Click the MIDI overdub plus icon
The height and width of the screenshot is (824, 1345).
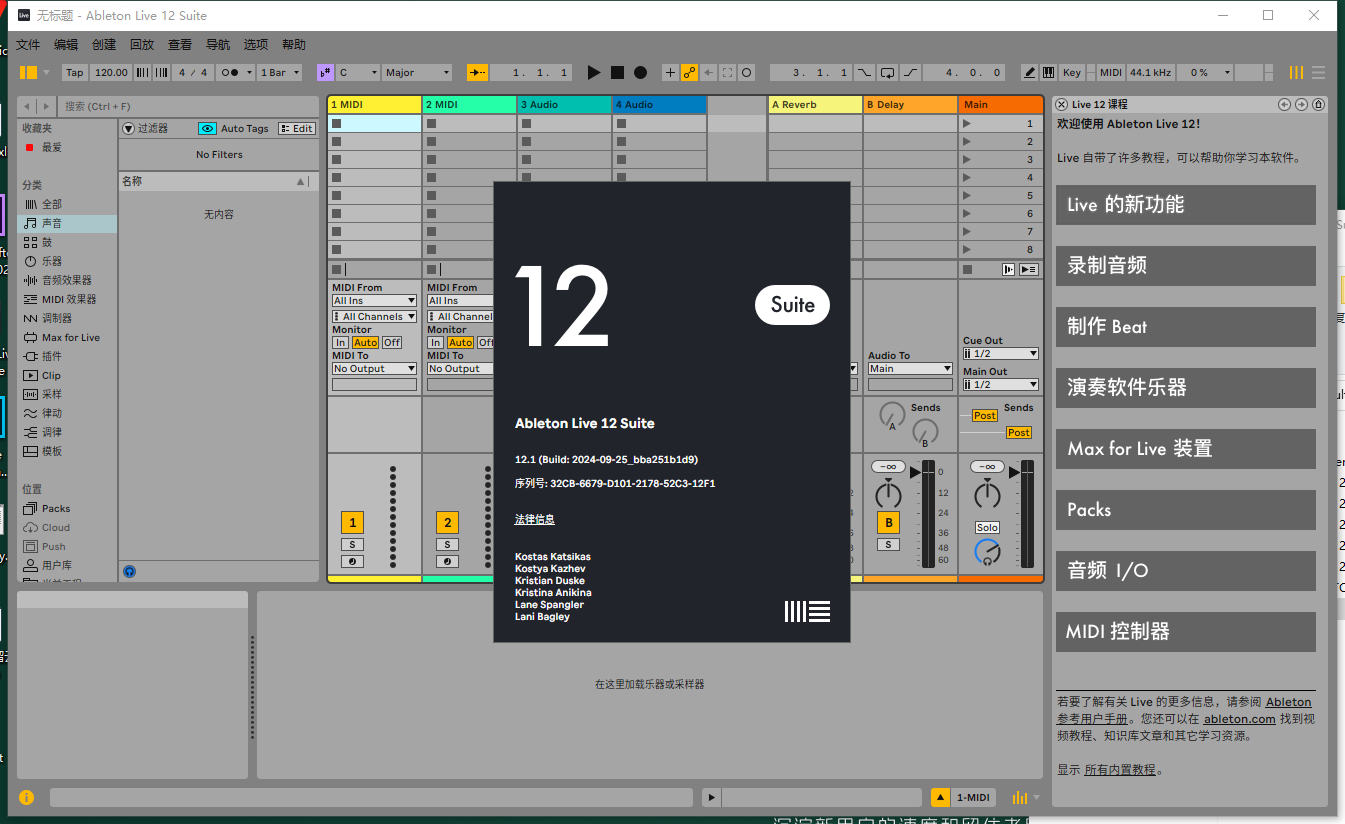point(670,72)
